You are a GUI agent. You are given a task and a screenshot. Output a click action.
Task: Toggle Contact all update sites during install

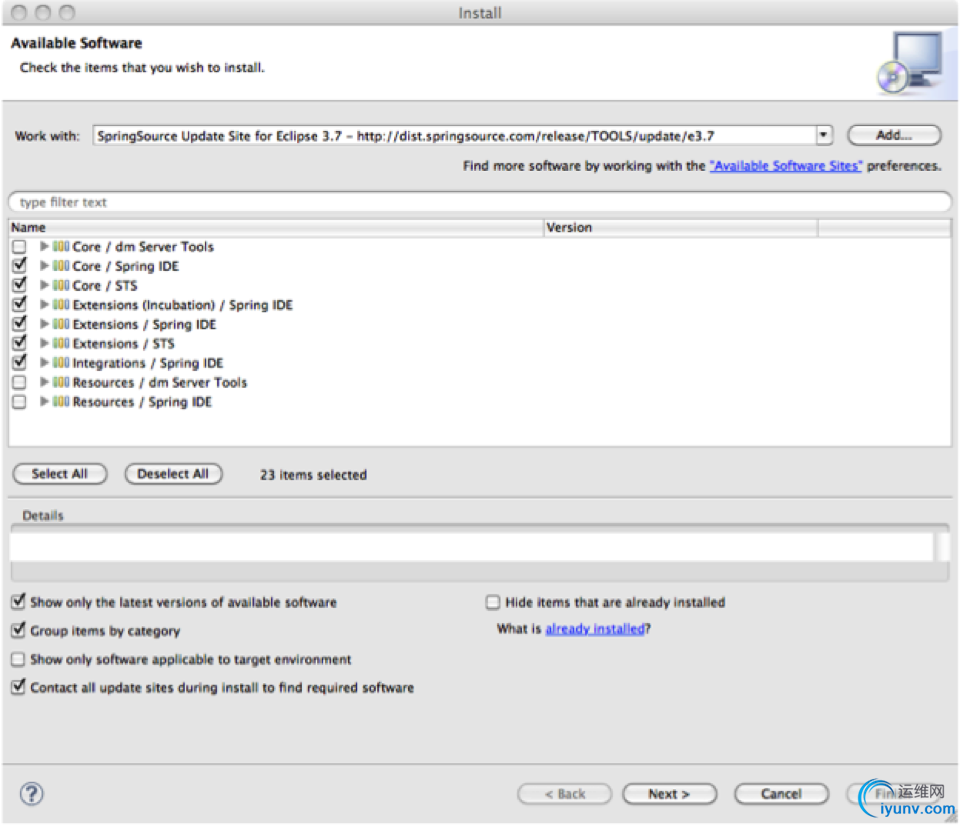[x=18, y=687]
